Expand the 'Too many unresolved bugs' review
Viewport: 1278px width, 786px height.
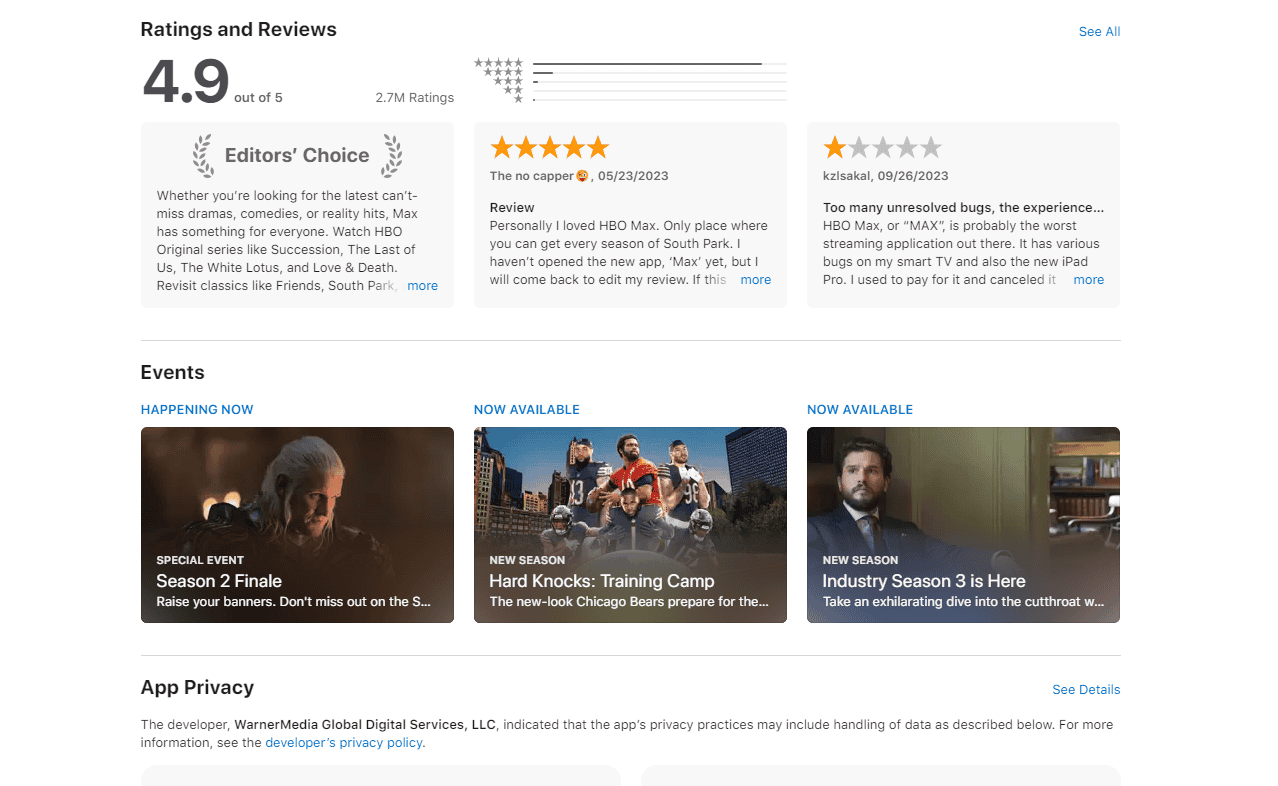click(1088, 280)
